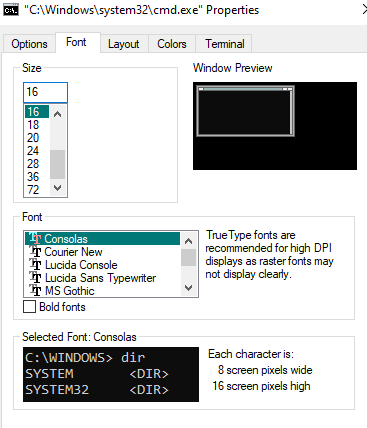Go to the Colors tab
367x428 pixels.
click(172, 44)
